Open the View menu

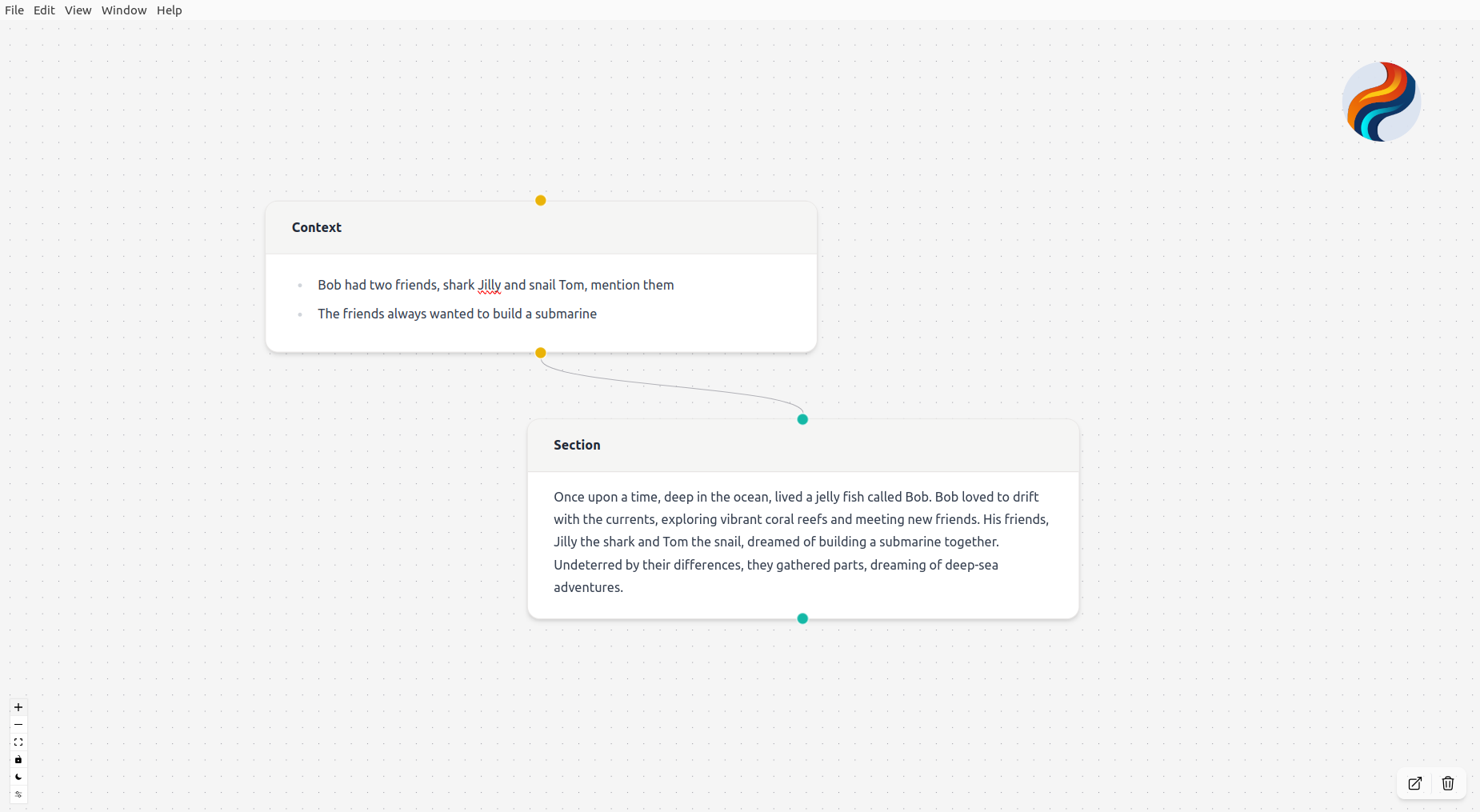coord(78,10)
